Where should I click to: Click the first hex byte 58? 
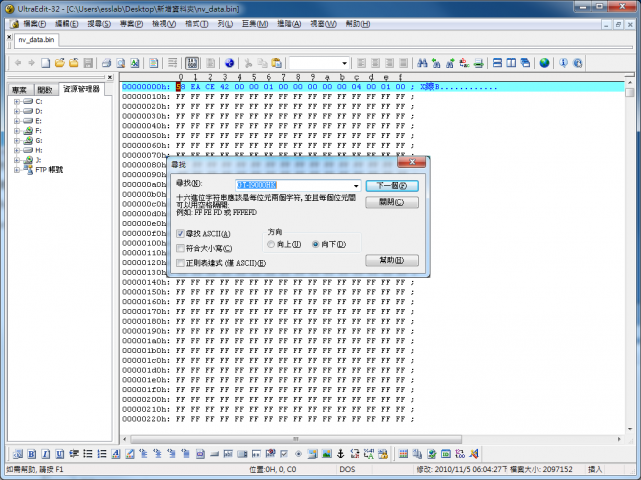(181, 87)
